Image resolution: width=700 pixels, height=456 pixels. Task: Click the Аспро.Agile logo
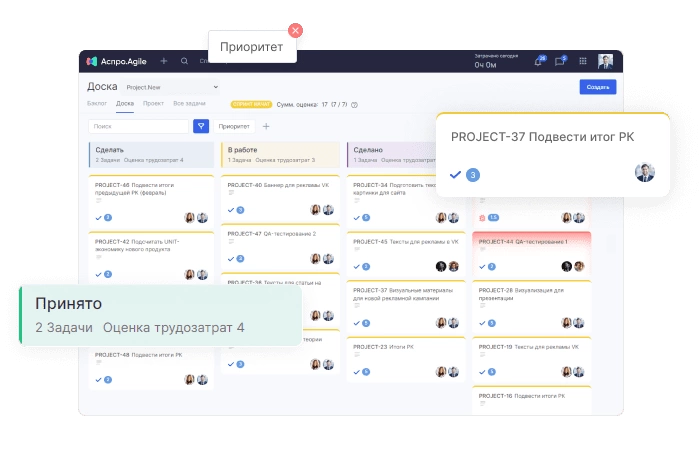pyautogui.click(x=117, y=62)
